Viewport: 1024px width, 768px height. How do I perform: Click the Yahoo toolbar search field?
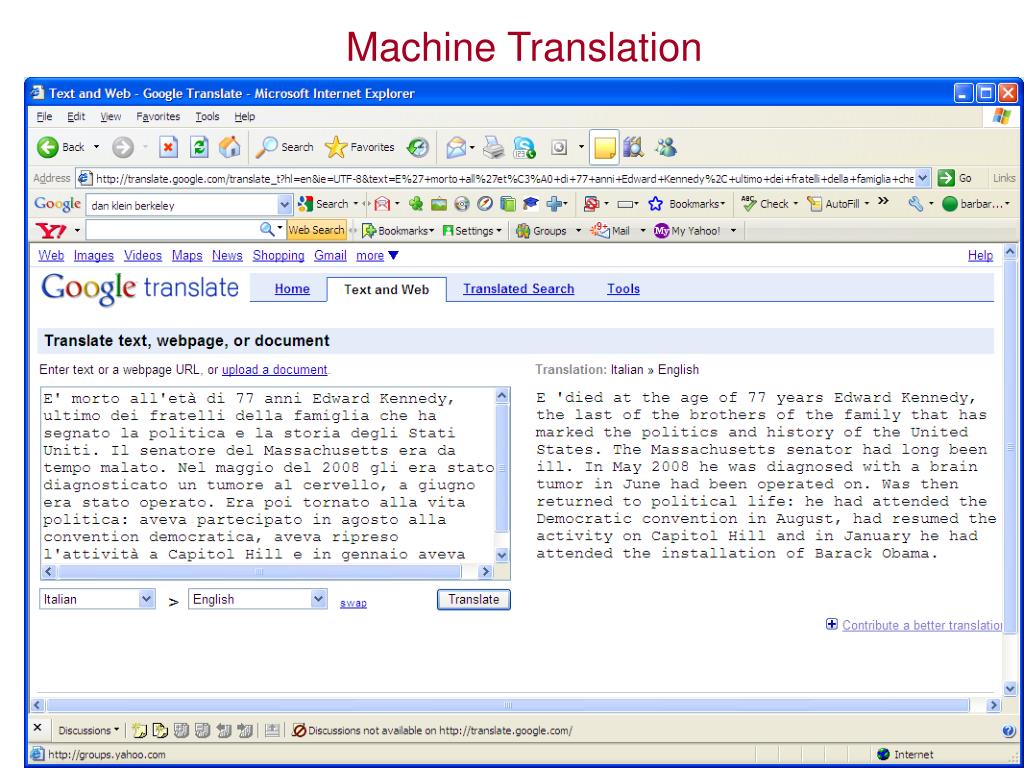(x=172, y=230)
